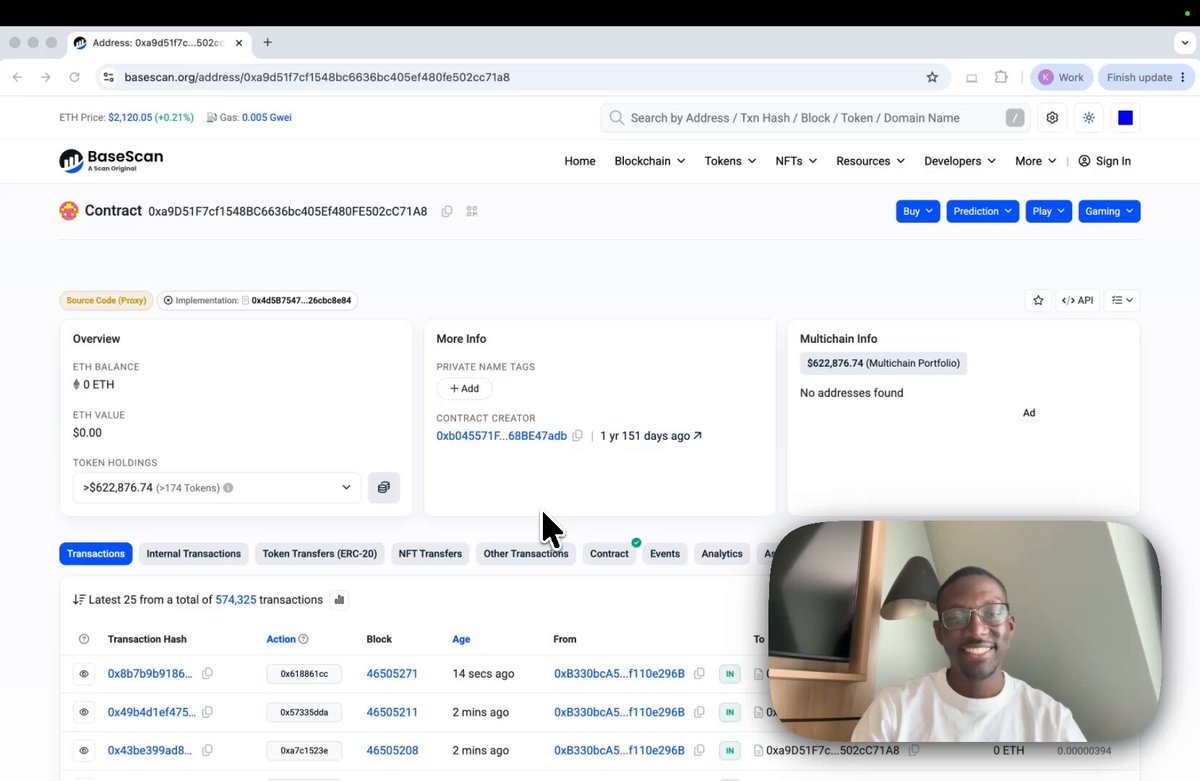Open BaseScan settings gear icon
The width and height of the screenshot is (1200, 781).
pos(1052,118)
